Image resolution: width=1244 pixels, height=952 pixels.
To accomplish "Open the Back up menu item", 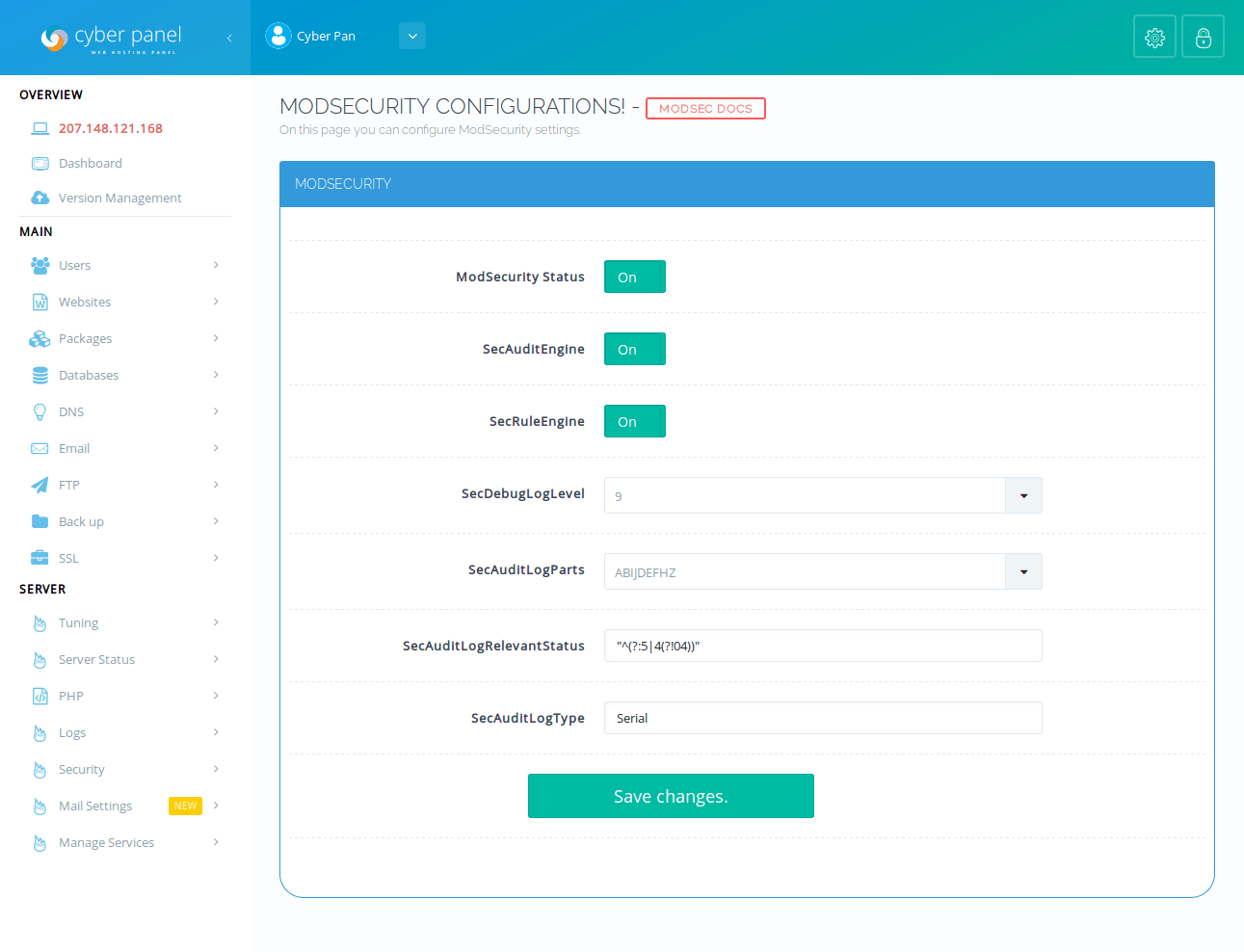I will 125,521.
